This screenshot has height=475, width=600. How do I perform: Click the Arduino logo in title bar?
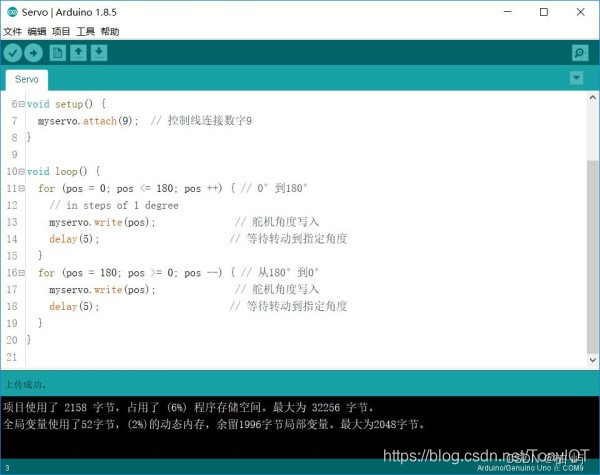(x=12, y=12)
